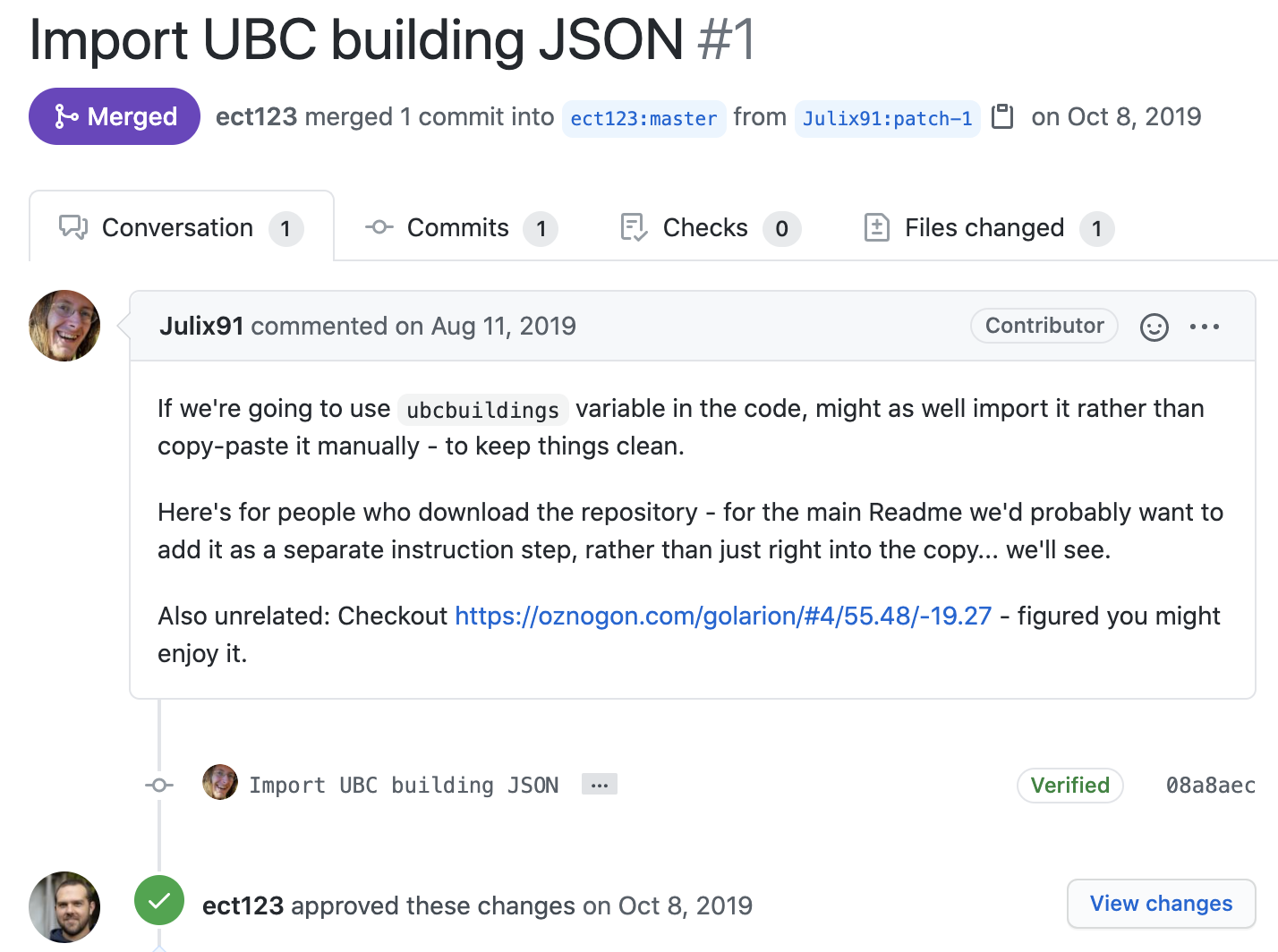Add emoji reaction to Julix91's comment
Image resolution: width=1278 pixels, height=952 pixels.
(1154, 327)
